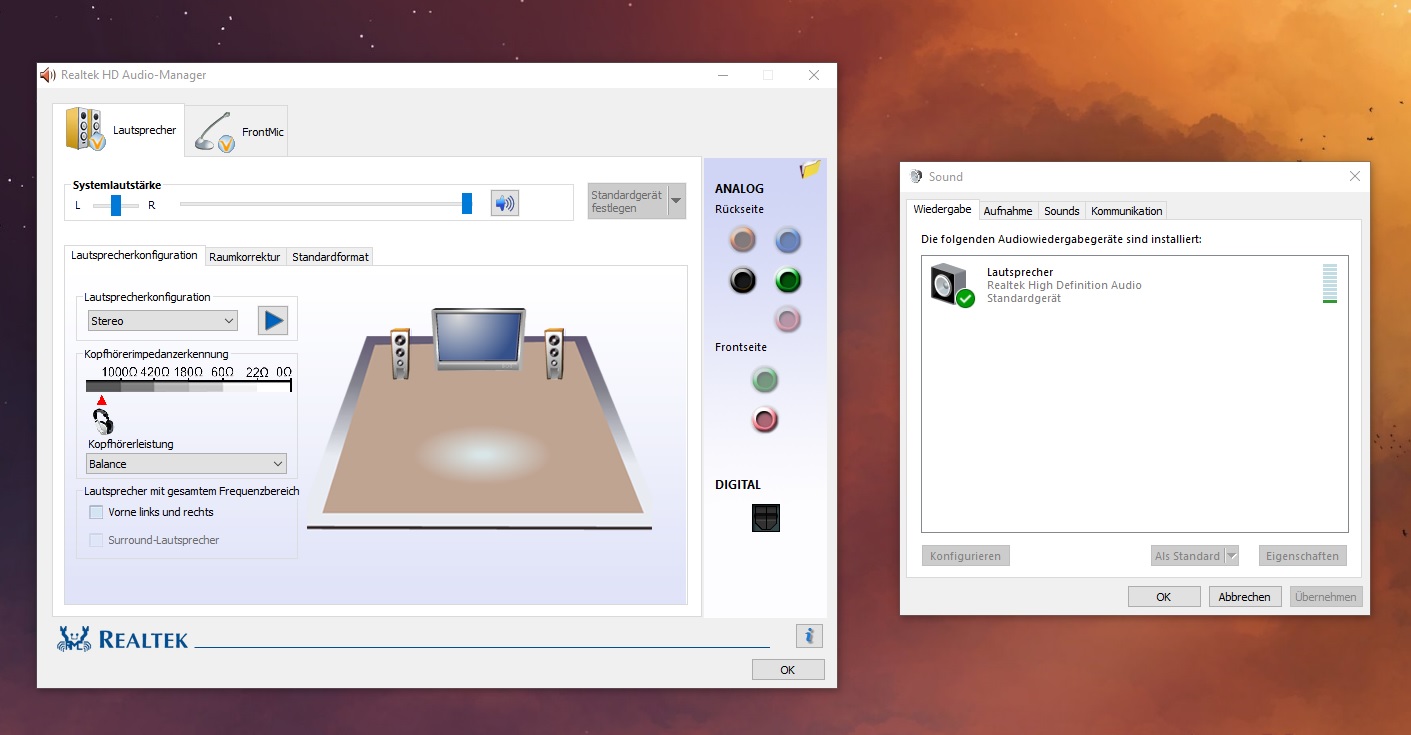This screenshot has width=1411, height=735.
Task: Click the blue rear line-in jack
Action: point(789,240)
